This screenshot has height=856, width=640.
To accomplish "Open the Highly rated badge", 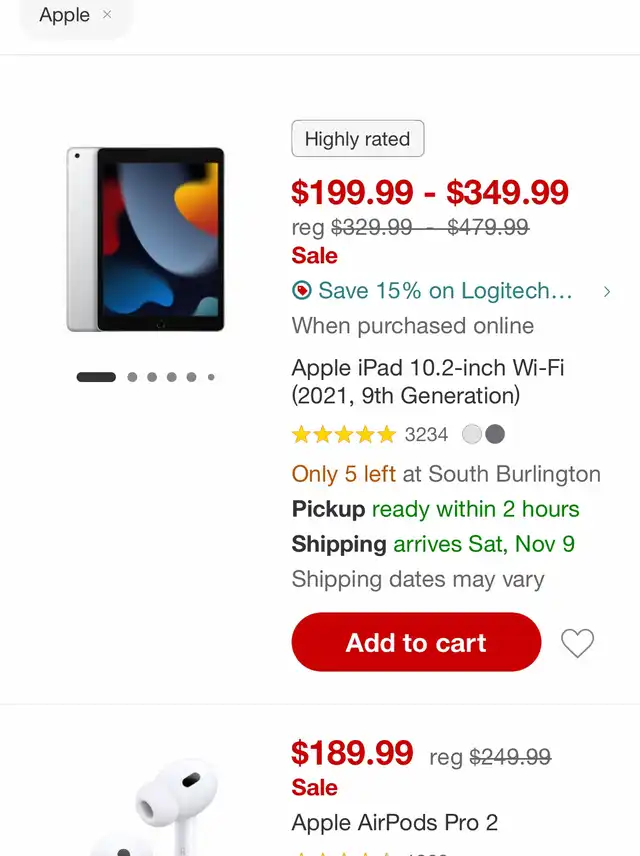I will 358,139.
